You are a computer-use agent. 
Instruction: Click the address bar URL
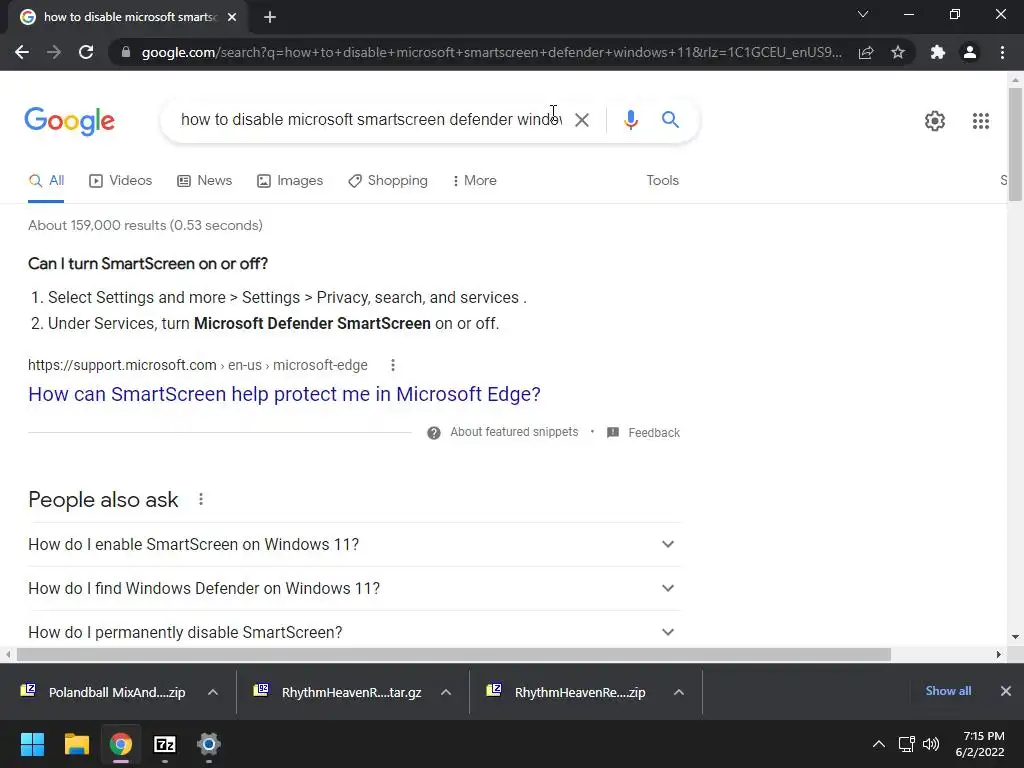point(491,52)
